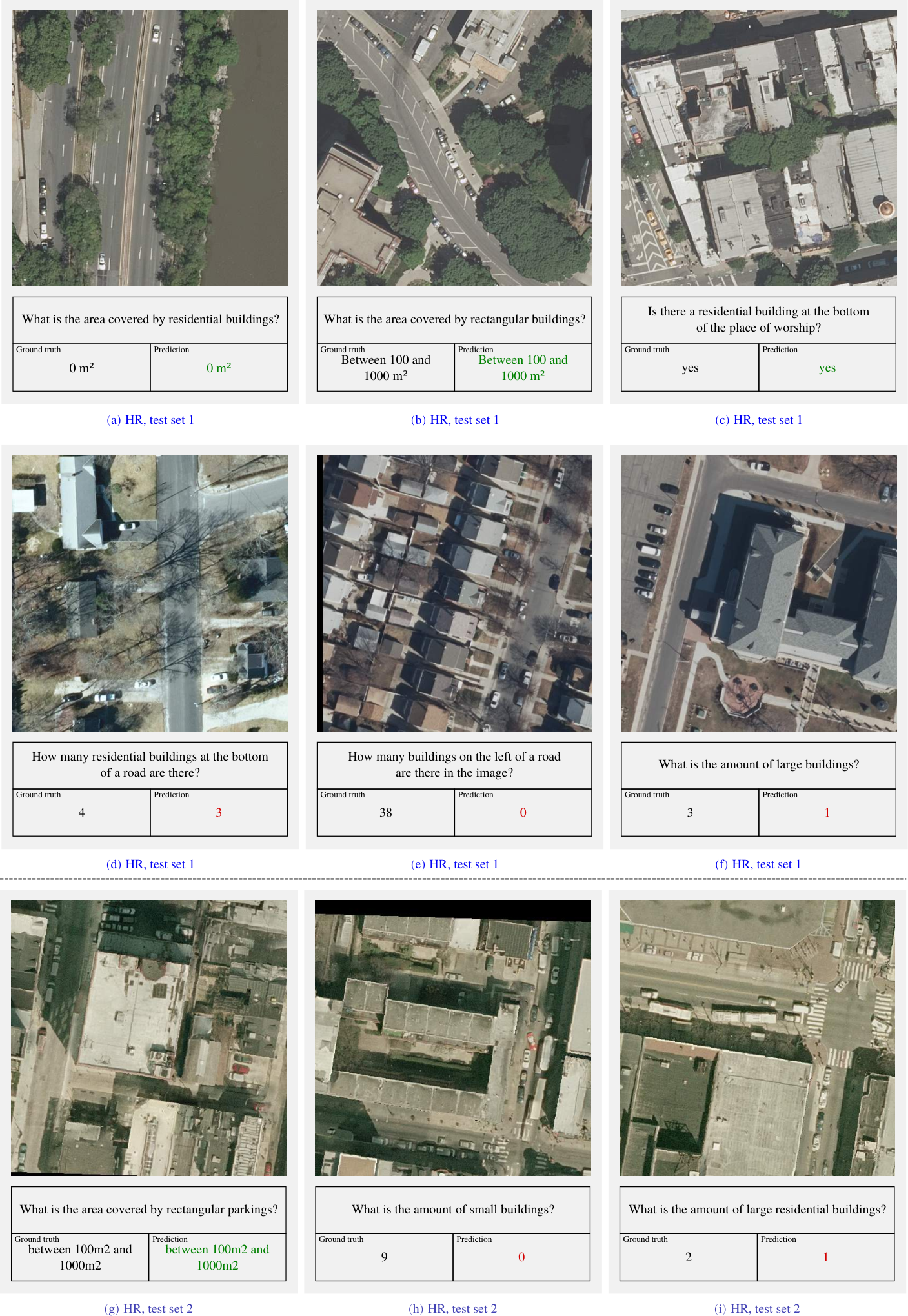Open the grey-roofed building image in panel (f)
The image size is (908, 1316).
click(759, 593)
